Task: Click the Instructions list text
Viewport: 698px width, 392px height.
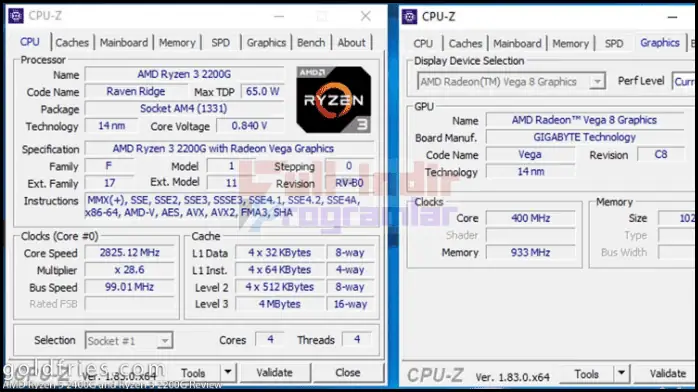Action: pyautogui.click(x=223, y=206)
